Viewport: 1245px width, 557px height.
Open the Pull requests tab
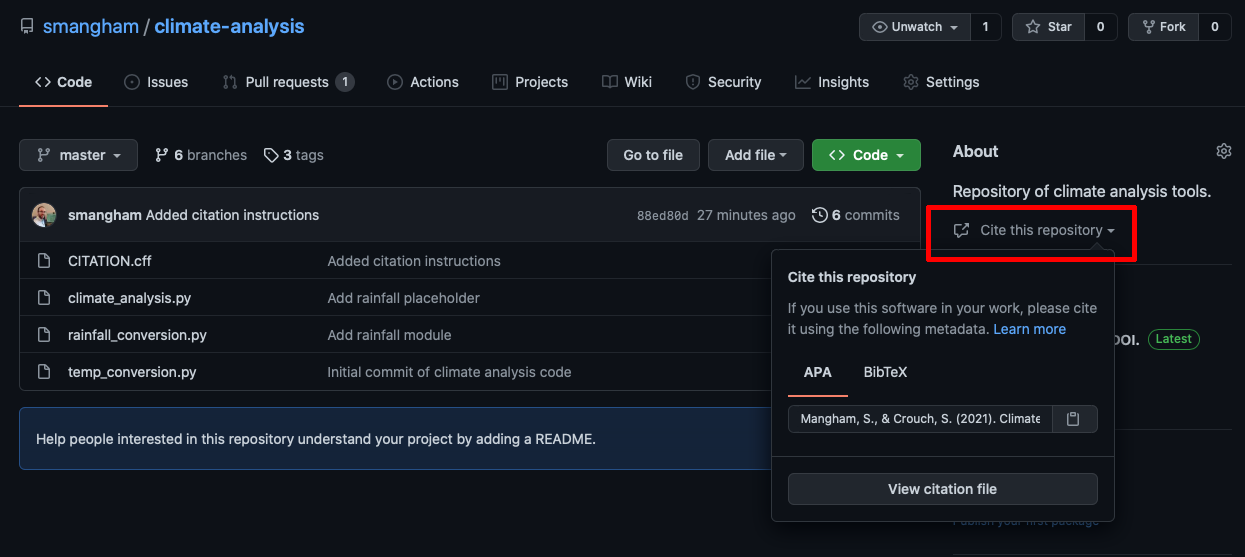[287, 82]
